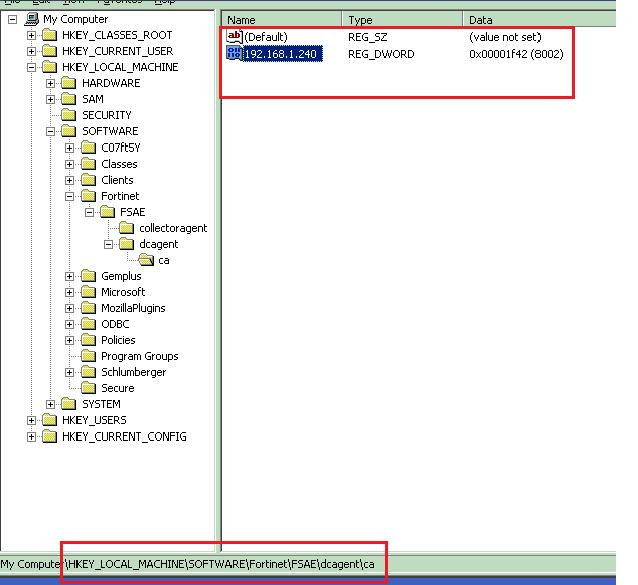Click the (Default) string value icon

pos(234,37)
